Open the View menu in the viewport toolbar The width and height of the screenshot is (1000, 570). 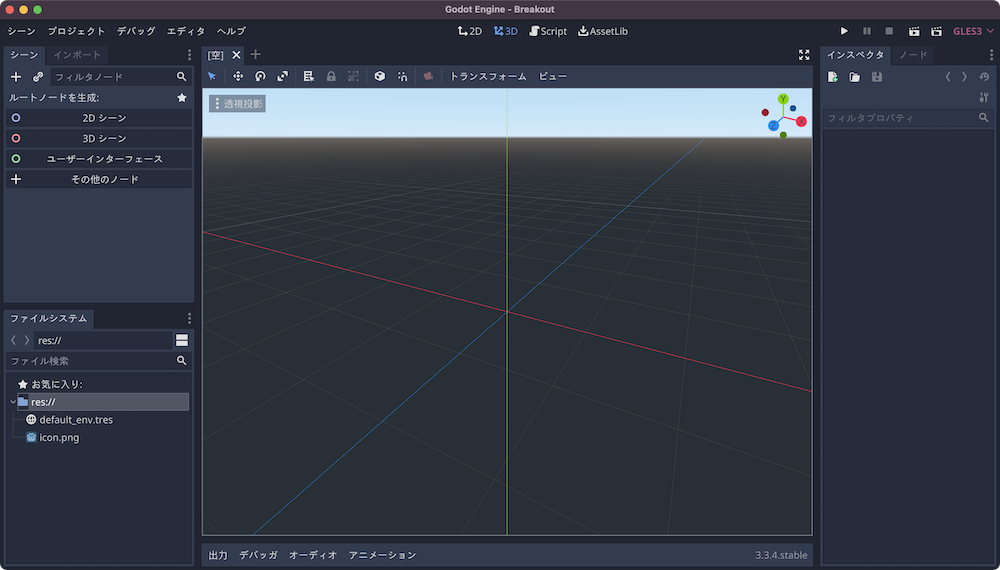(x=552, y=77)
